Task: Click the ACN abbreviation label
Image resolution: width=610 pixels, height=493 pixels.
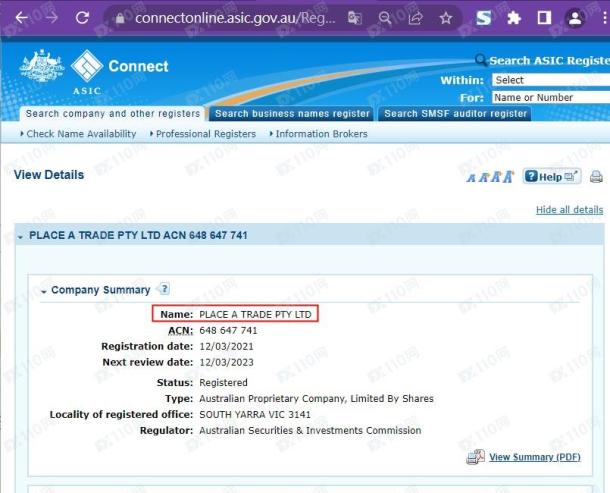Action: coord(181,331)
